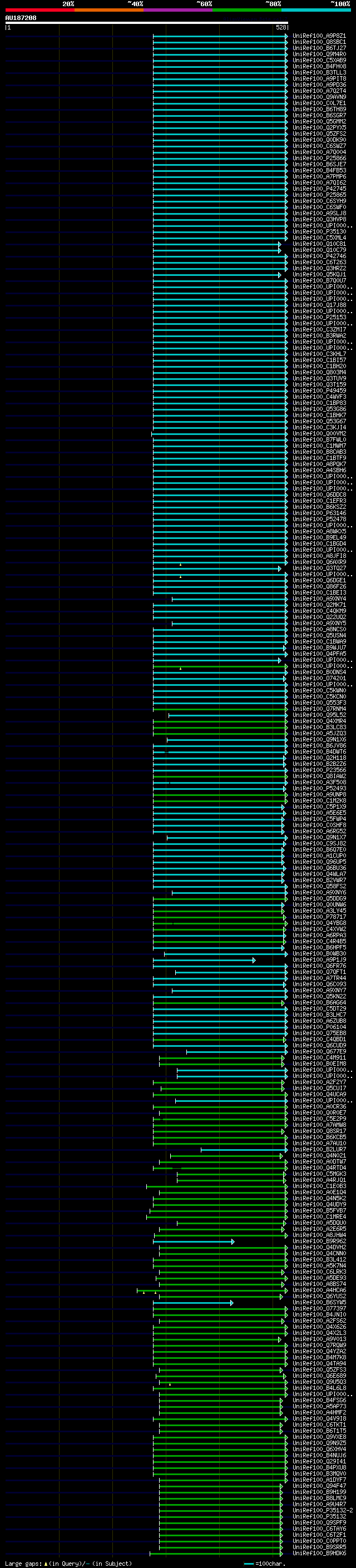Select hit UniRef100_Q5KN22
The height and width of the screenshot is (1568, 356).
click(x=319, y=997)
